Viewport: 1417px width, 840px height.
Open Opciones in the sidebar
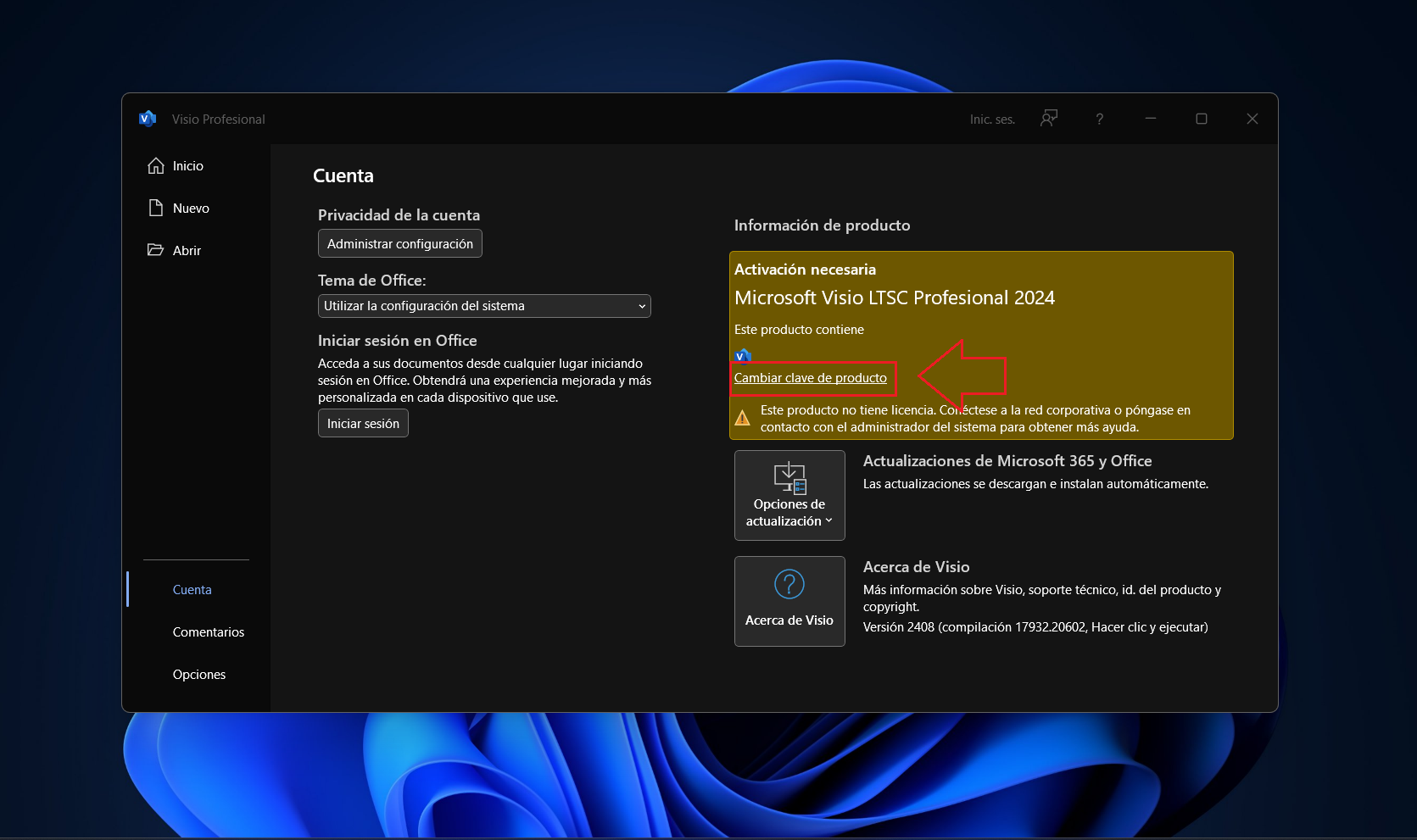coord(199,675)
